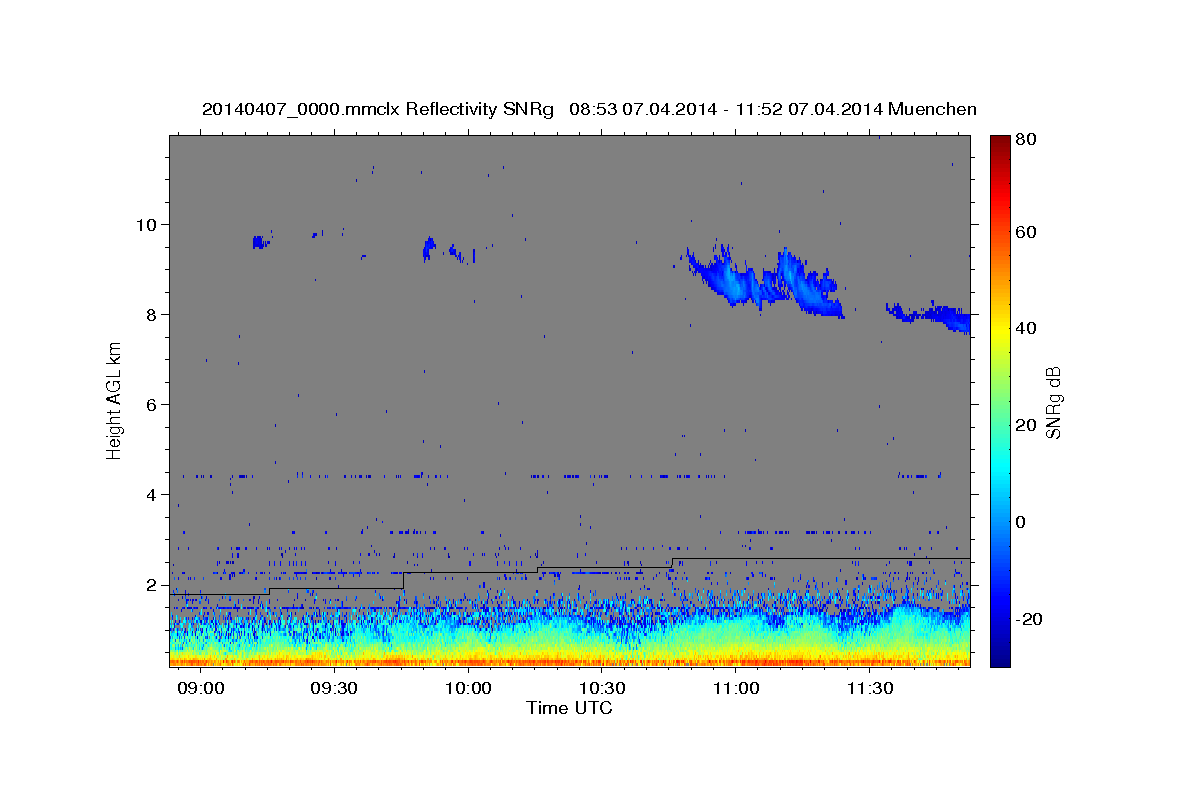Click the 11:30 time axis label
Viewport: 1200px width, 800px height.
coord(870,689)
